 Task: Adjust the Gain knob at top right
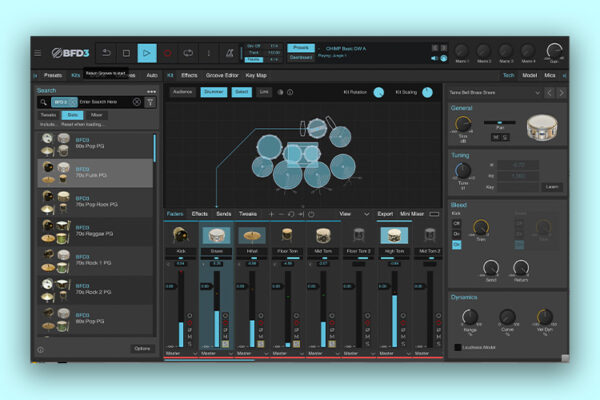pos(554,51)
